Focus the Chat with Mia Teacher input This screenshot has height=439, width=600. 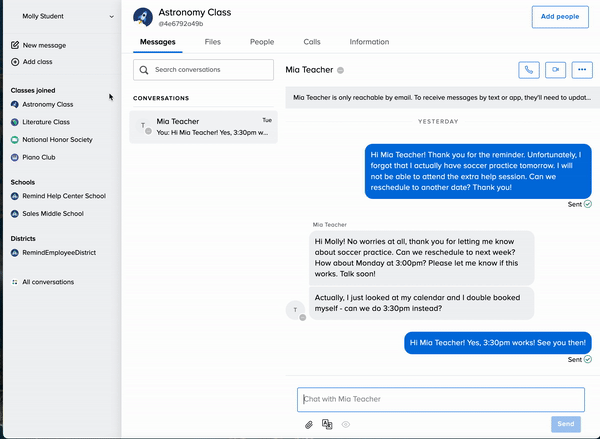click(x=438, y=399)
